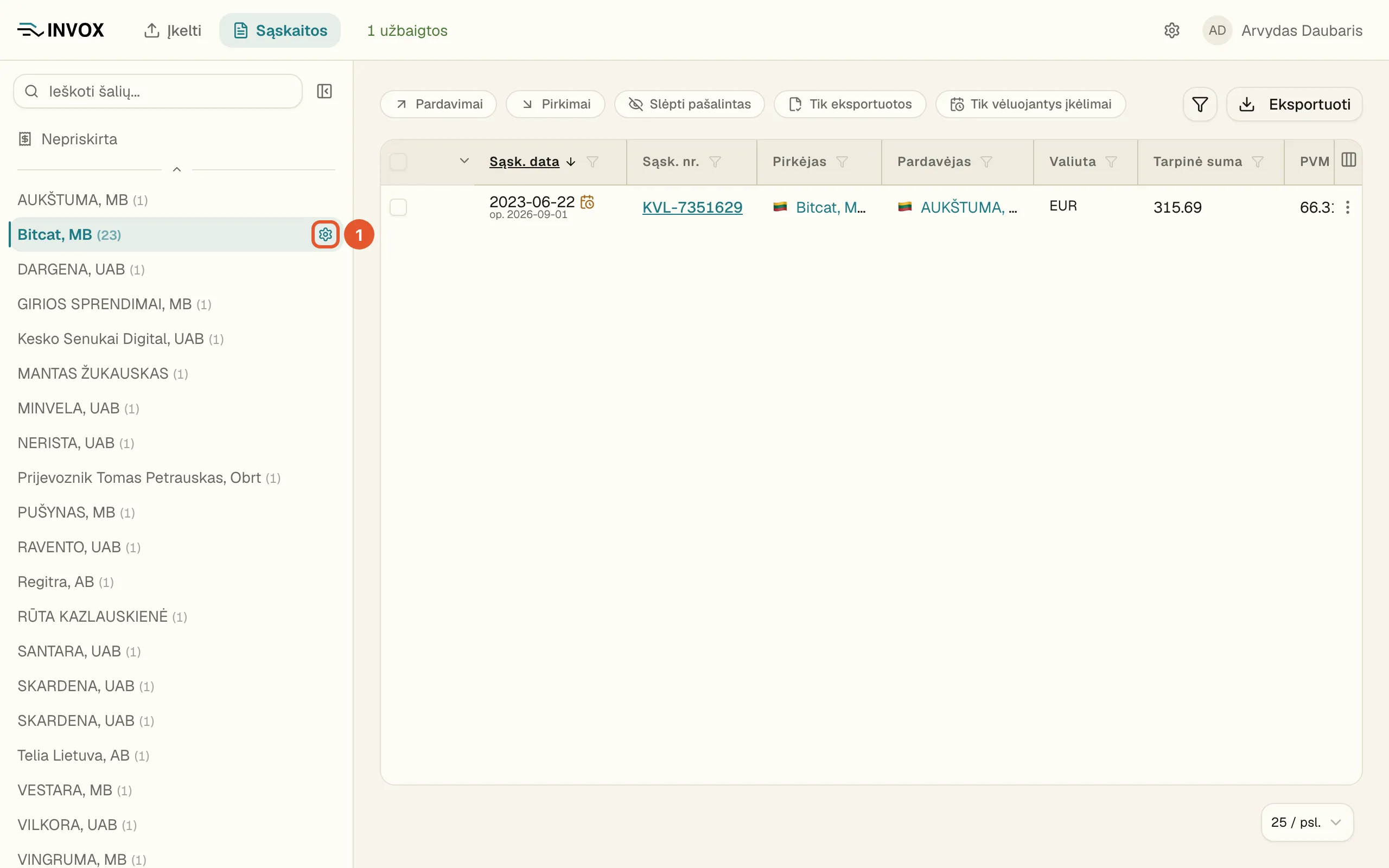Filter the Sąsk. nr. column
The image size is (1389, 868).
(715, 162)
